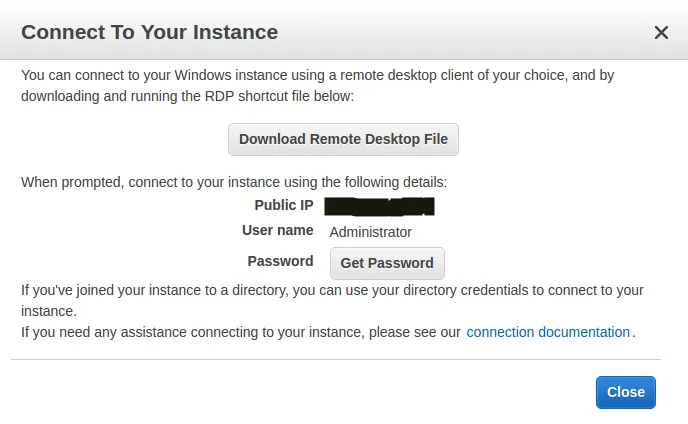Click empty header space between title and X
This screenshot has height=424, width=688.
pyautogui.click(x=460, y=32)
